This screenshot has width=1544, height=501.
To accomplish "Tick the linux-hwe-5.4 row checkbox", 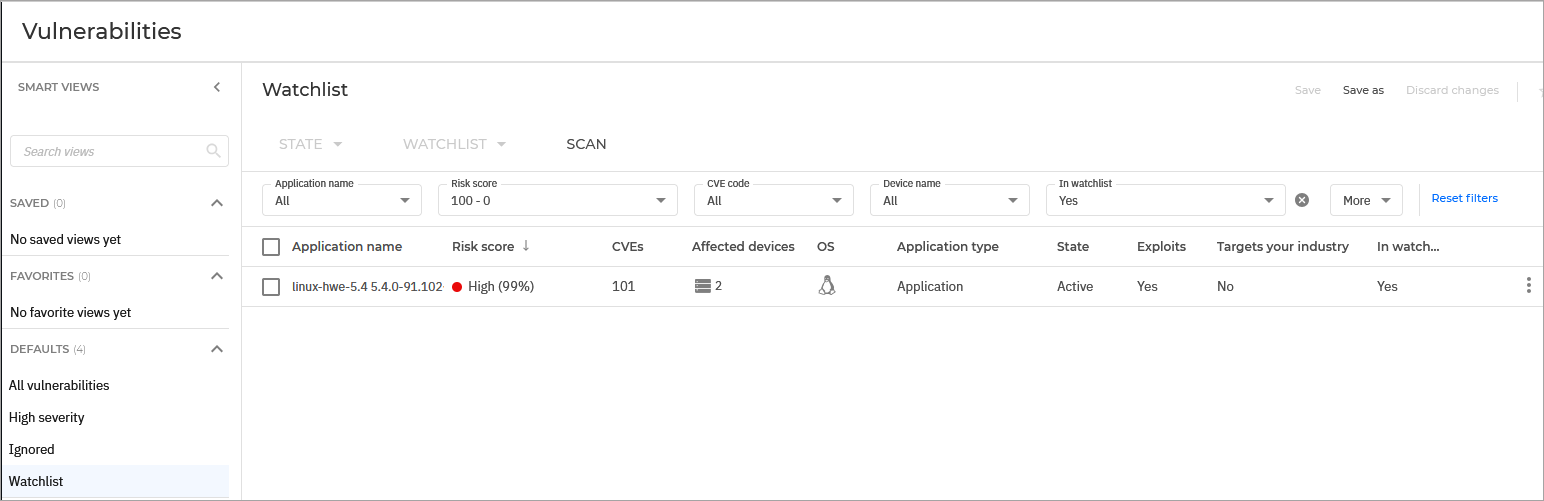I will click(271, 287).
